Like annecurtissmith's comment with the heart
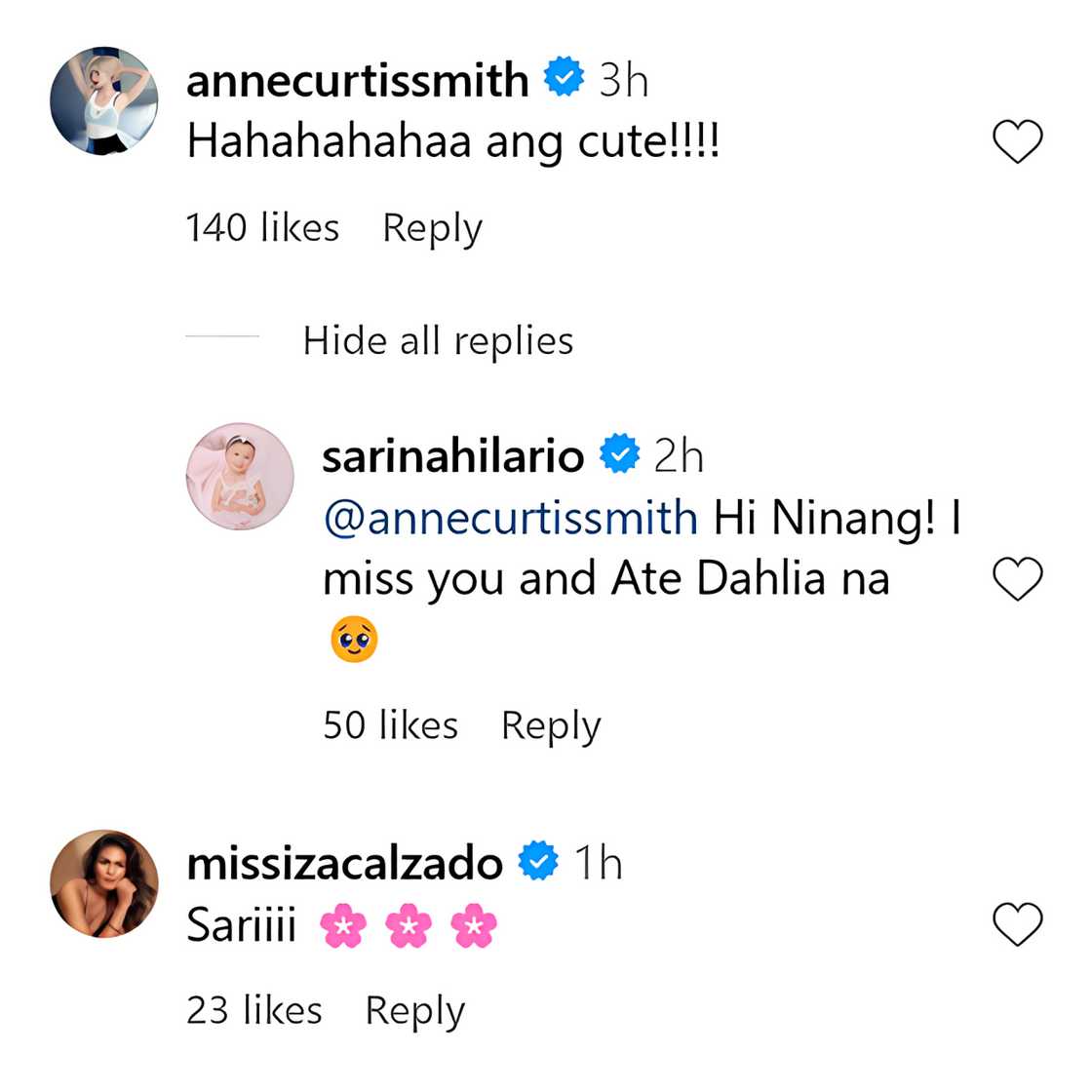Image resolution: width=1092 pixels, height=1092 pixels. click(x=1017, y=142)
